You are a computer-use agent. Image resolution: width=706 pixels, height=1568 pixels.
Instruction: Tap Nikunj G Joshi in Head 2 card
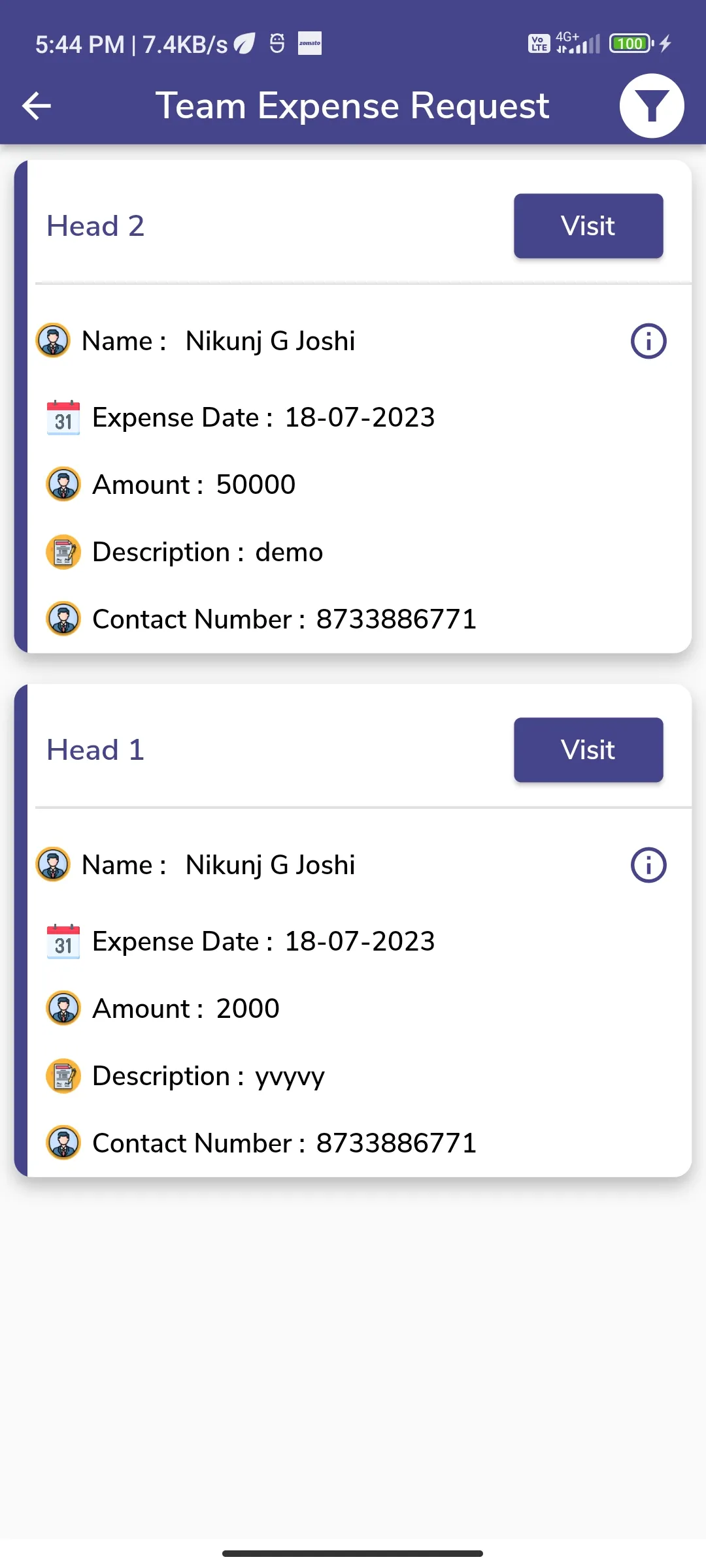point(270,341)
